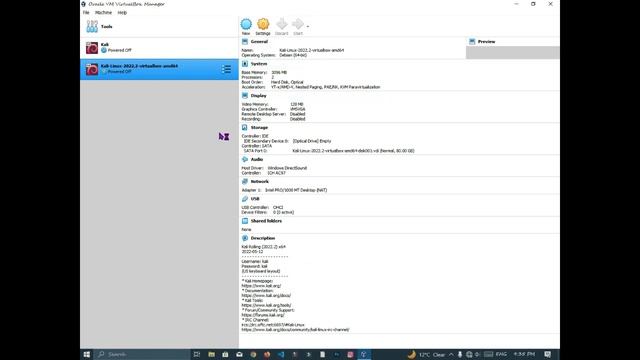Screen dimensions: 640x360
Task: Click the Adapter 1 Intel PRO/1000 NAT entry
Action: coord(296,190)
